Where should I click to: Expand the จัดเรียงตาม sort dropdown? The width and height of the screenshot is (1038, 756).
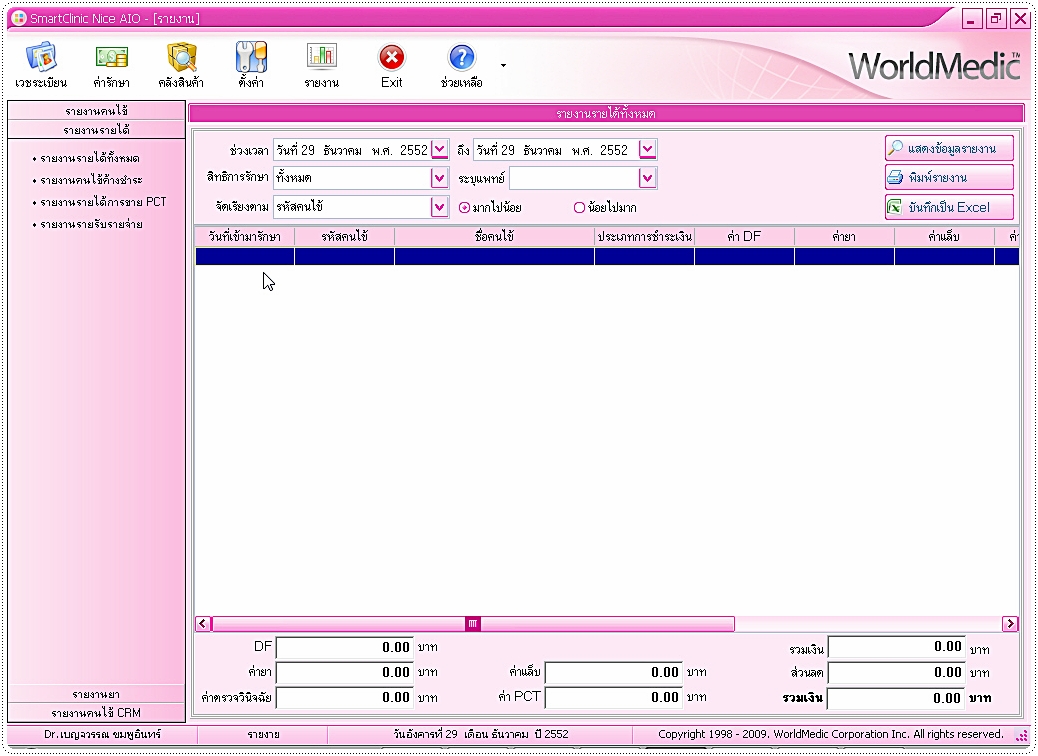pyautogui.click(x=440, y=207)
